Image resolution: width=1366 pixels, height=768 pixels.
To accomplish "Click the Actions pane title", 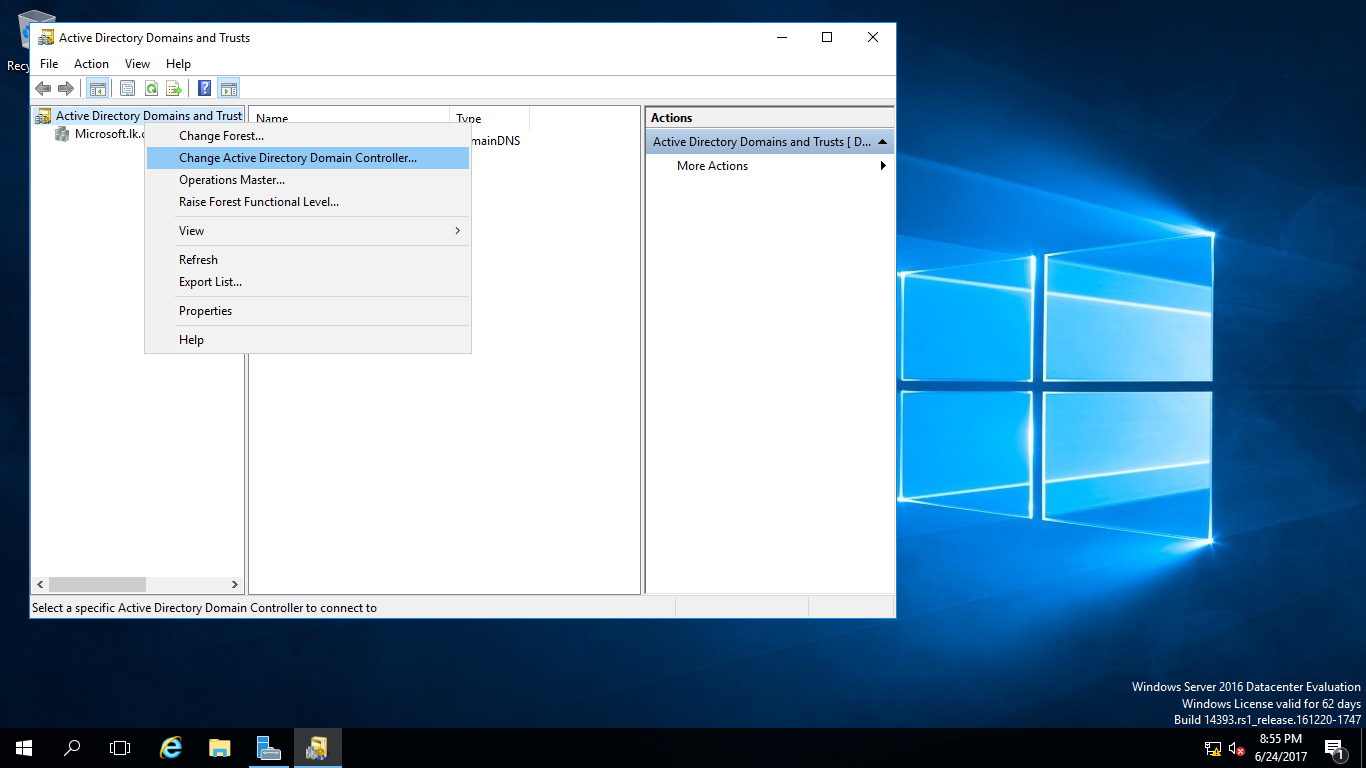I will pos(672,118).
